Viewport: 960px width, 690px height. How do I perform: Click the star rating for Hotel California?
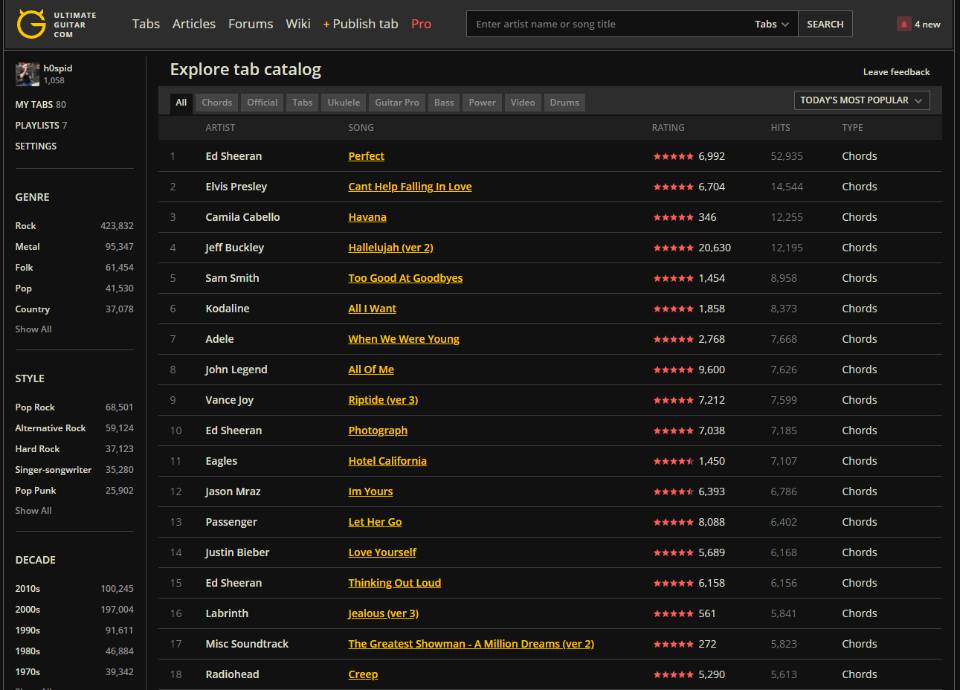click(673, 461)
